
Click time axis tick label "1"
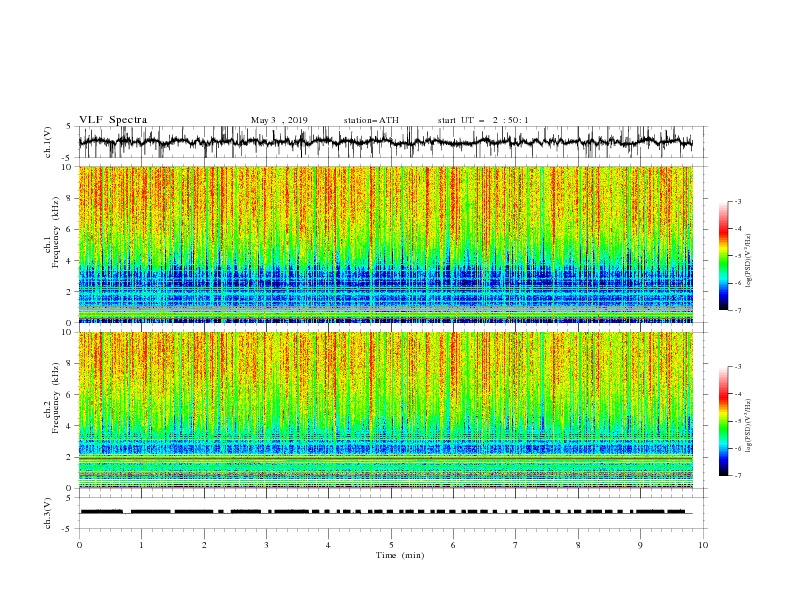coord(141,545)
